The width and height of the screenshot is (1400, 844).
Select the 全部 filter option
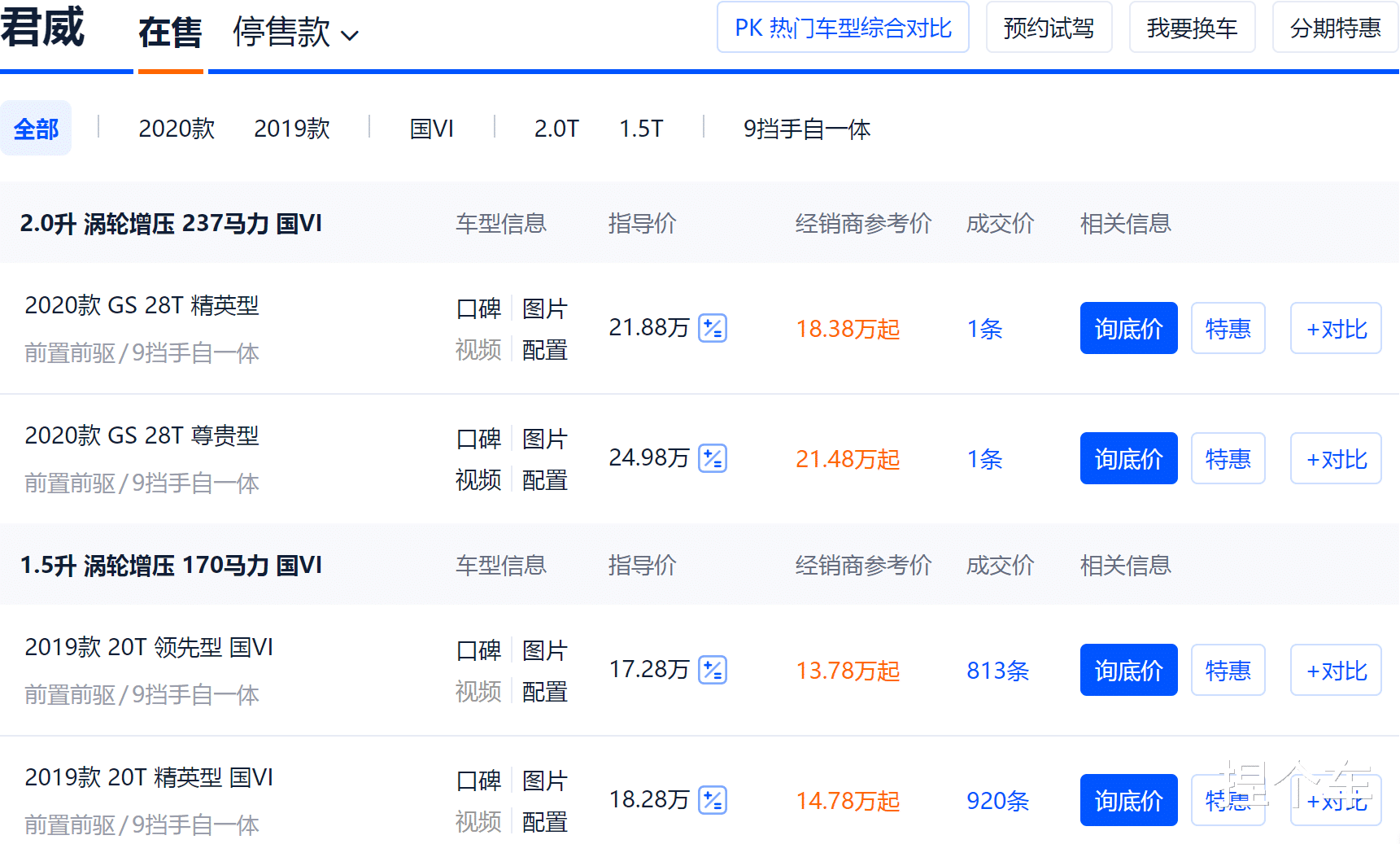(36, 128)
